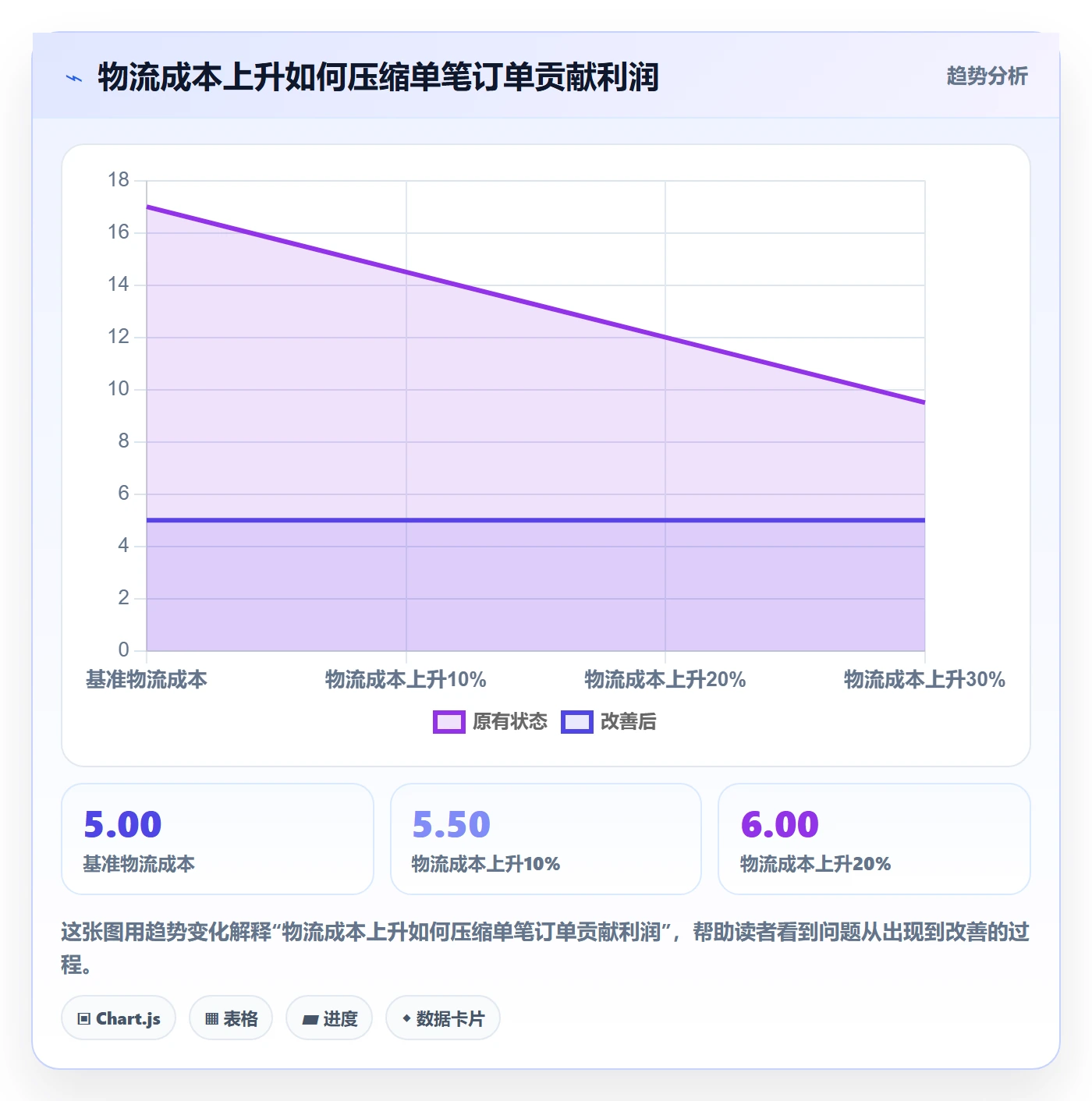
Task: Select the 5.50 物流成本上升10% data card
Action: (546, 839)
